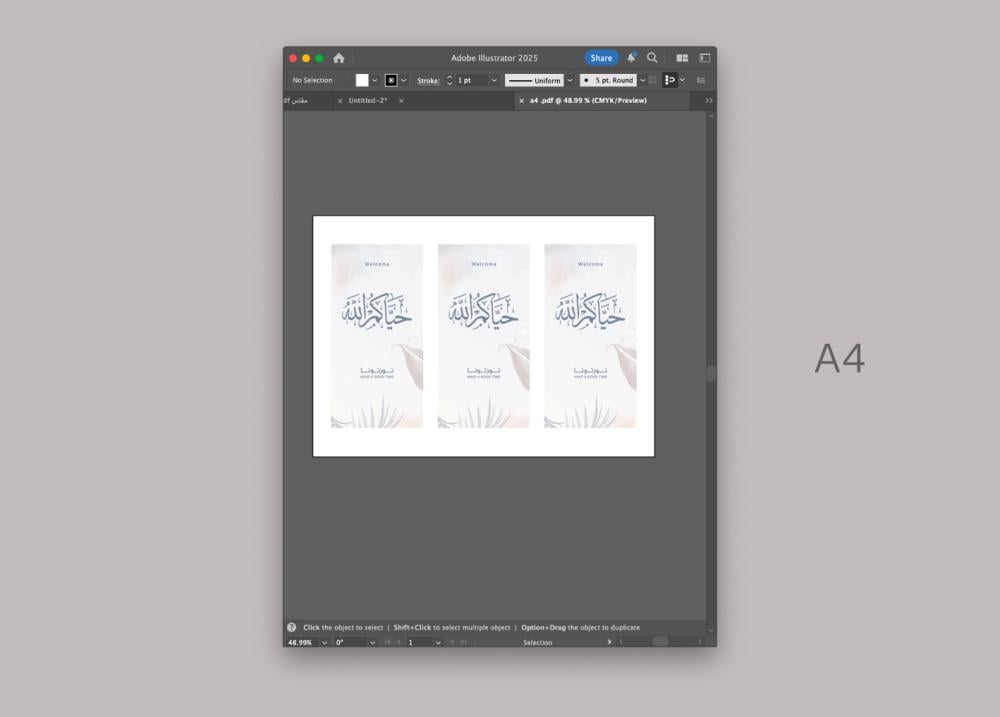Click the stroke weight stepper arrows

(449, 80)
